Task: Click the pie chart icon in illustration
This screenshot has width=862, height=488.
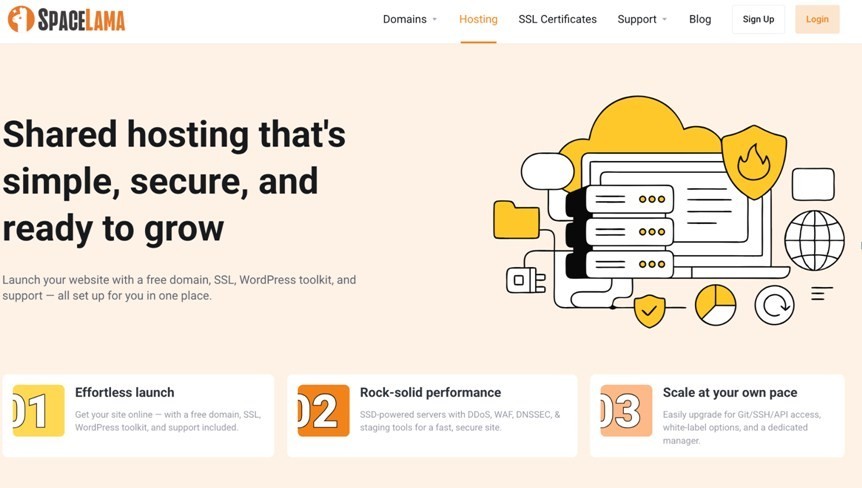Action: [715, 304]
